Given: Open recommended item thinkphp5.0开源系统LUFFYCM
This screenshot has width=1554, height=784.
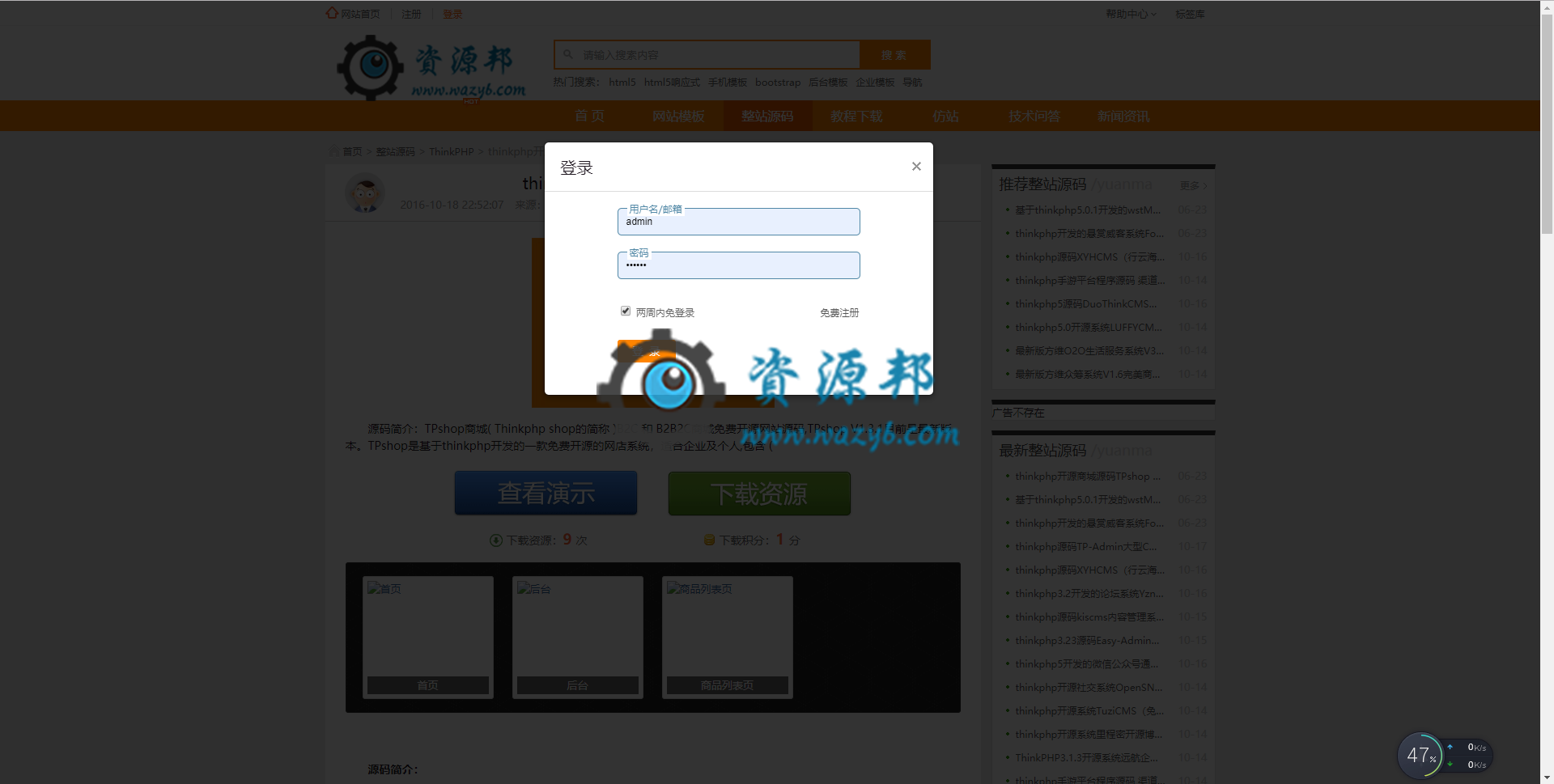Looking at the screenshot, I should click(x=1089, y=327).
